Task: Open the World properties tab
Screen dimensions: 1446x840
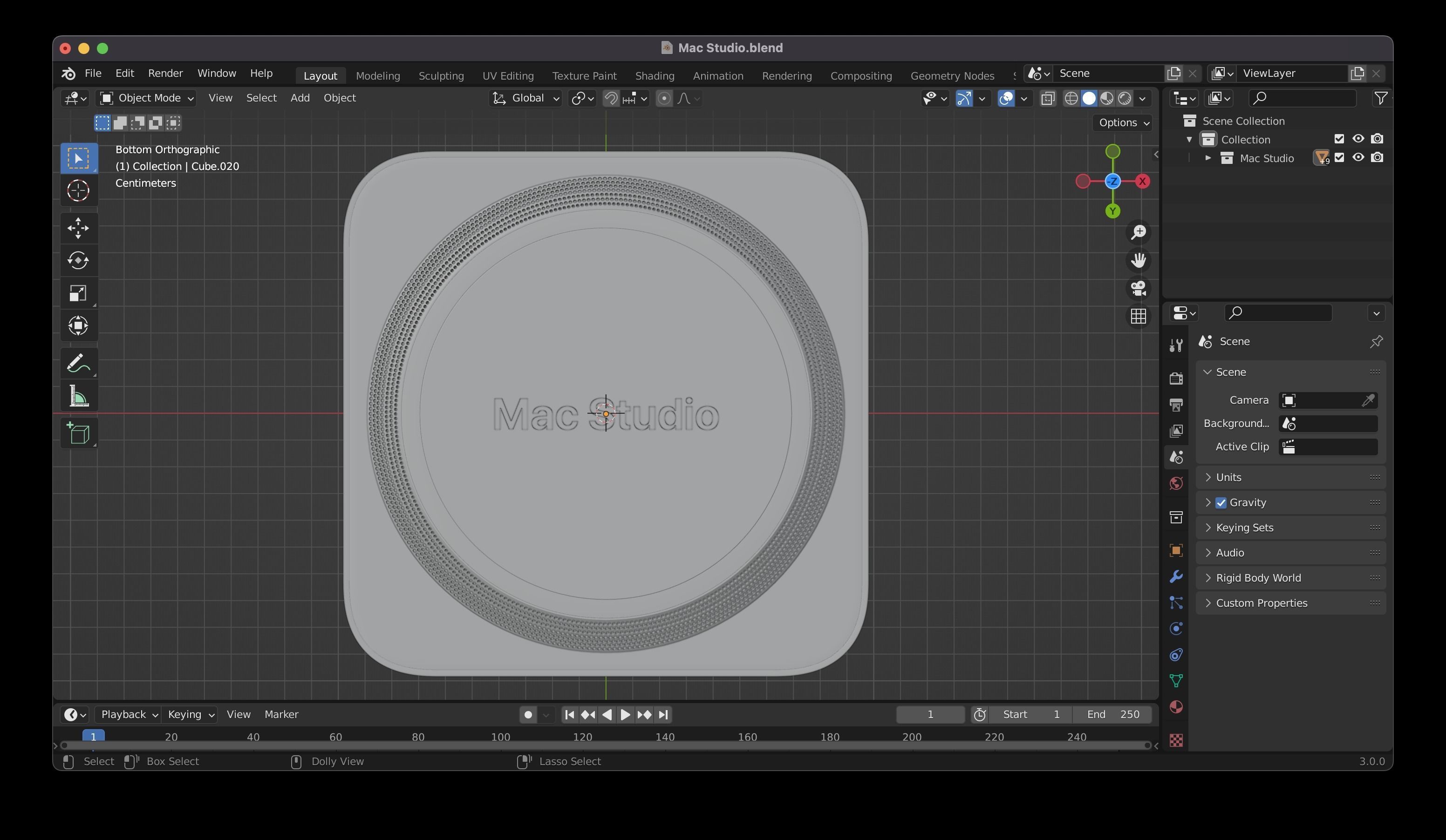Action: click(1176, 483)
